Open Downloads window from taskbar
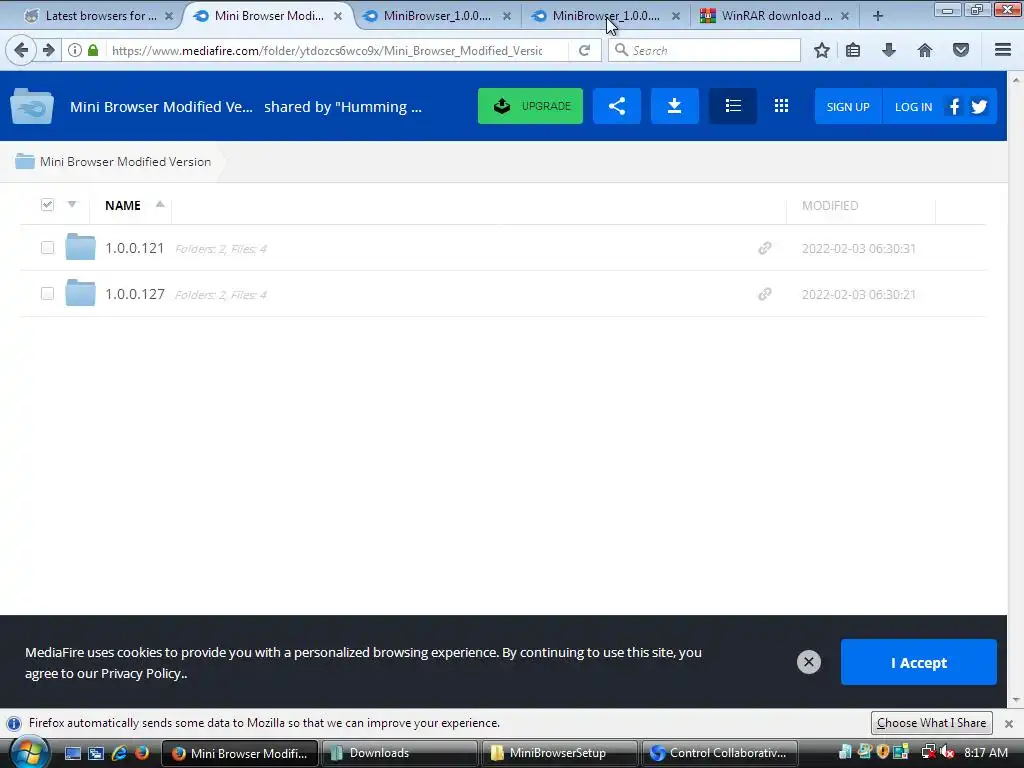Image resolution: width=1024 pixels, height=768 pixels. pyautogui.click(x=400, y=753)
